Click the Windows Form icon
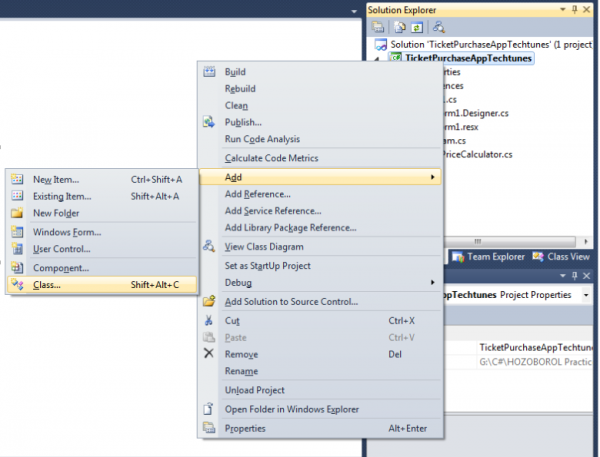Screen dimensions: 600x457 click(17, 232)
